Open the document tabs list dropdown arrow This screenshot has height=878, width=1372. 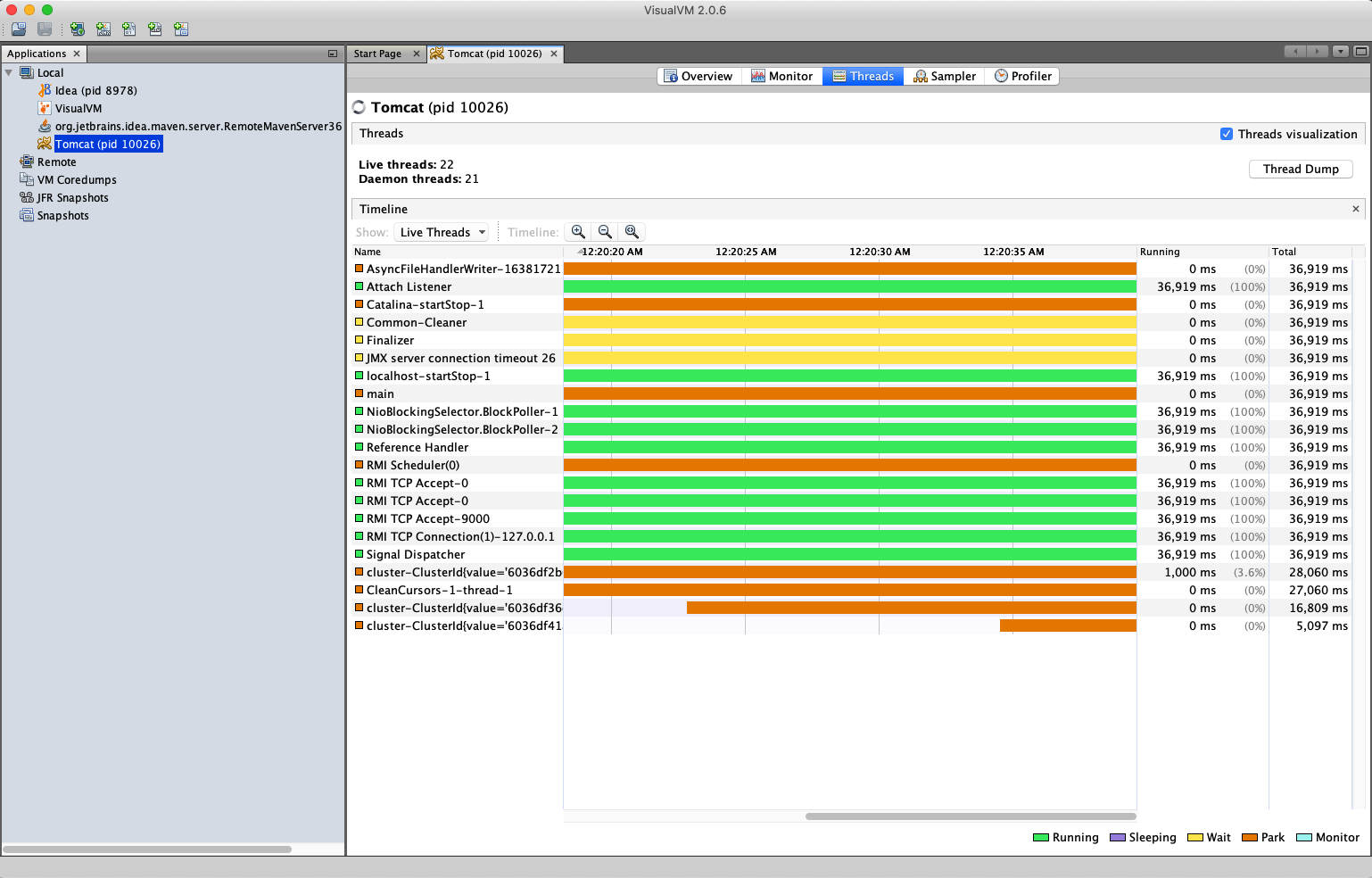pos(1340,52)
